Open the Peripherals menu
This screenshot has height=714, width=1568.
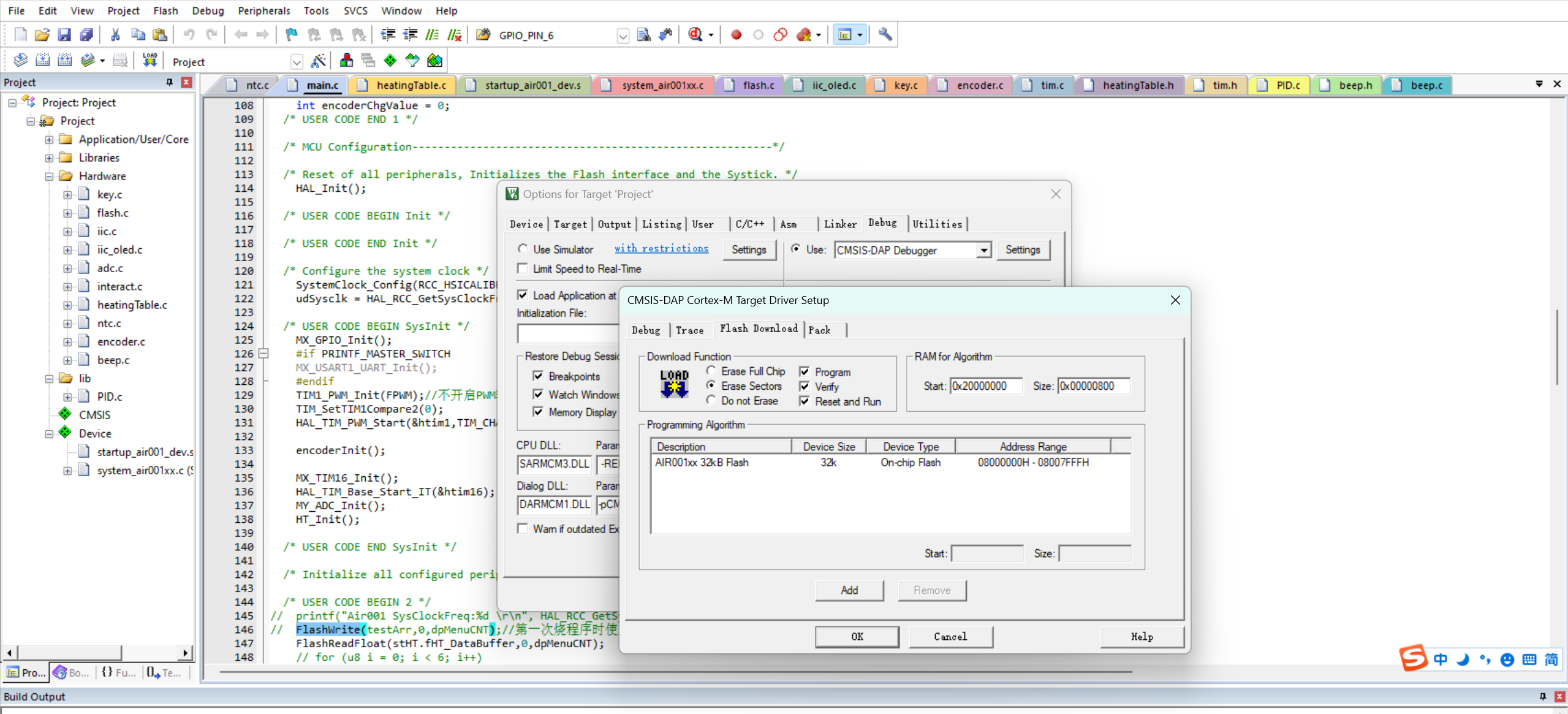tap(263, 10)
